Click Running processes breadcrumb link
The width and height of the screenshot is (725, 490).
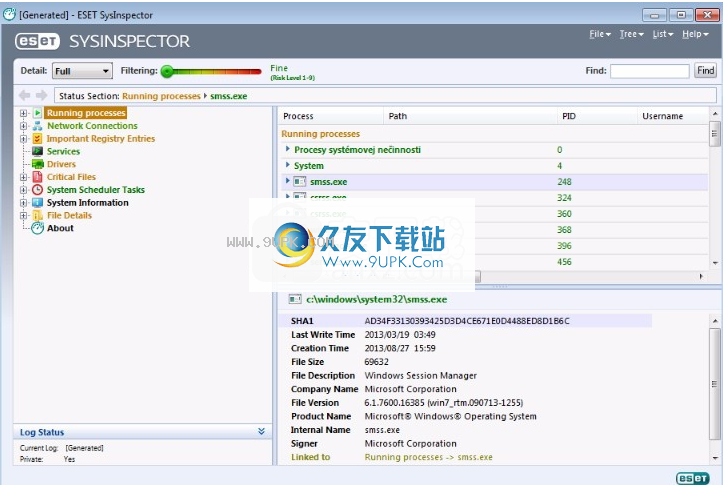pyautogui.click(x=161, y=96)
